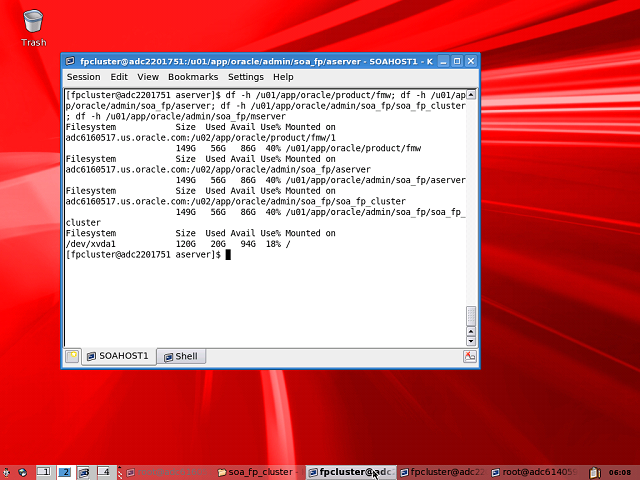Image resolution: width=640 pixels, height=480 pixels.
Task: Open soa_fp_cluster window from taskbar
Action: pos(258,472)
